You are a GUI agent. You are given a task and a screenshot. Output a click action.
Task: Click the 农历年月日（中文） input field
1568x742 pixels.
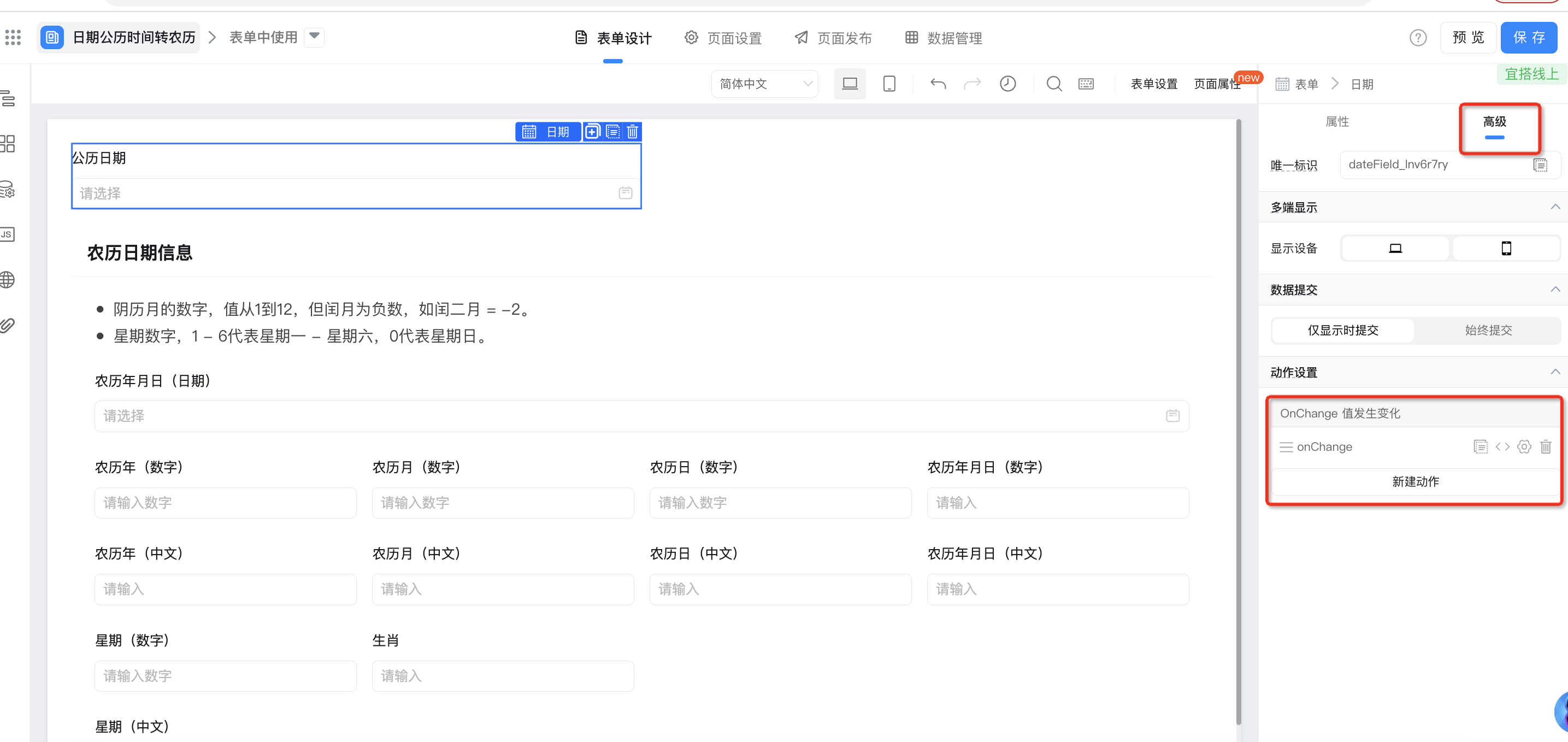[x=1058, y=589]
